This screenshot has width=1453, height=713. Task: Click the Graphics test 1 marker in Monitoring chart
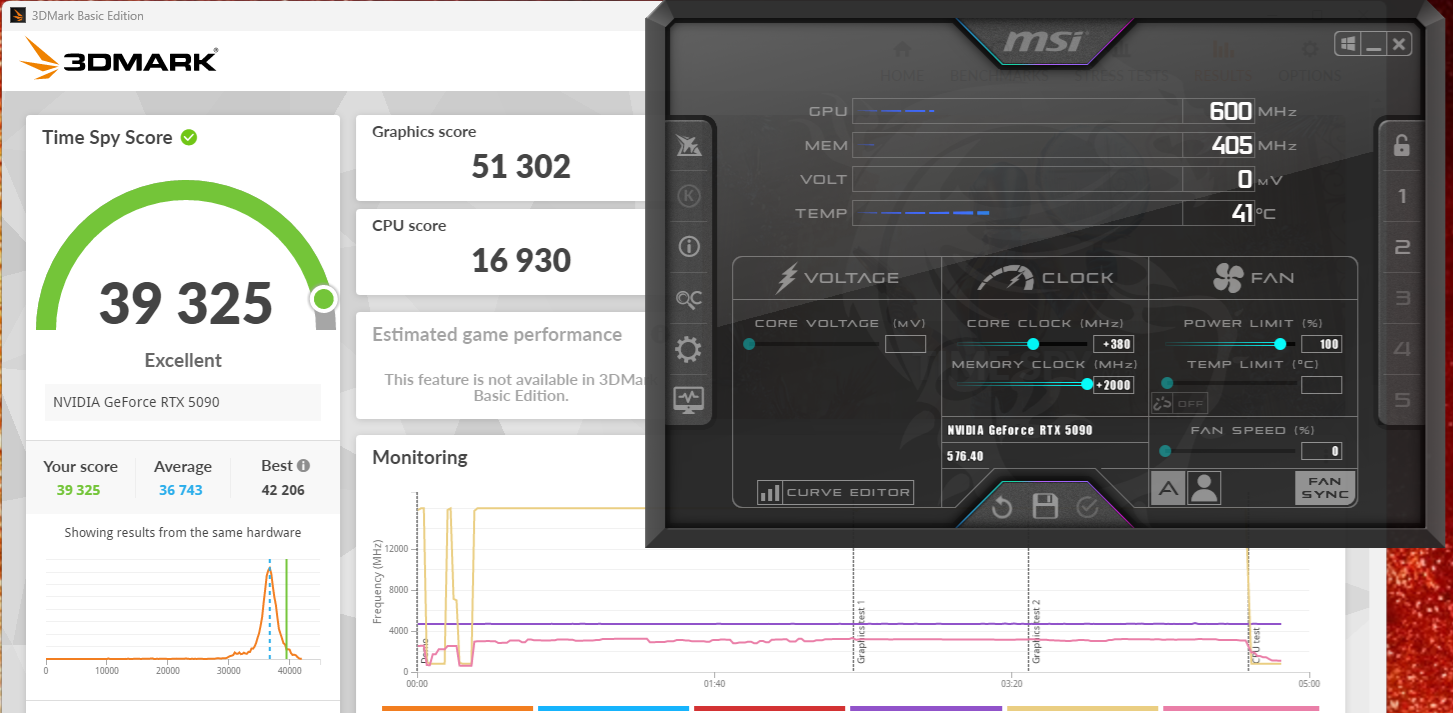coord(860,634)
